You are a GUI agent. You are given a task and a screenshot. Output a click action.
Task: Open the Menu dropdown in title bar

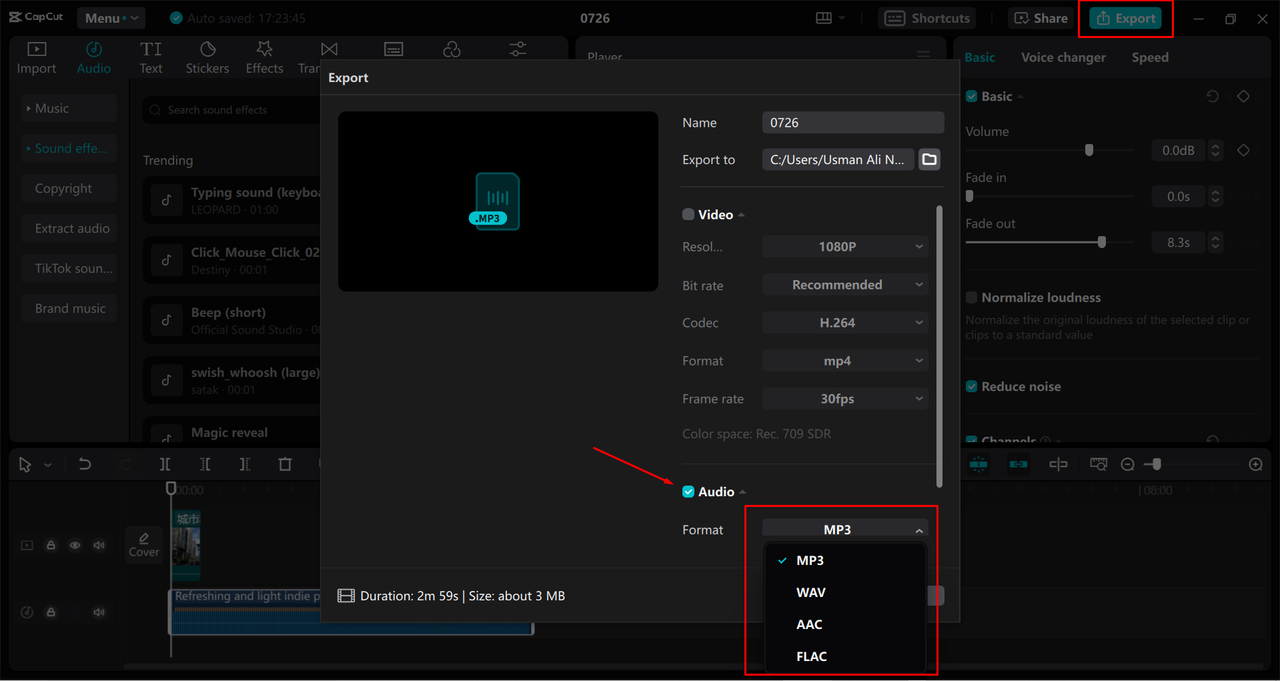(110, 18)
